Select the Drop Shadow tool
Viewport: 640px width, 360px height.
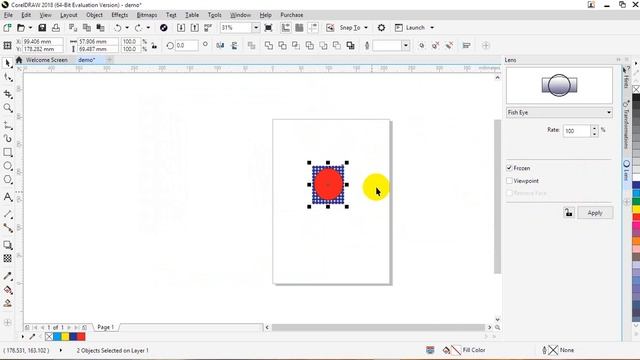(x=7, y=245)
